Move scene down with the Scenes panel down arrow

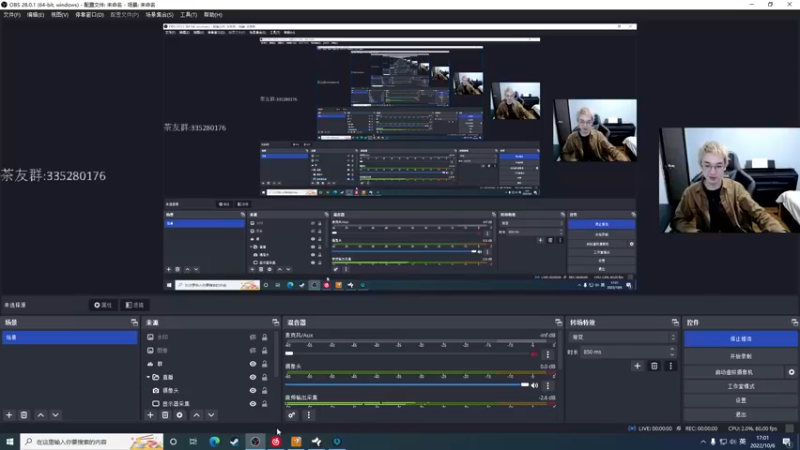click(55, 415)
